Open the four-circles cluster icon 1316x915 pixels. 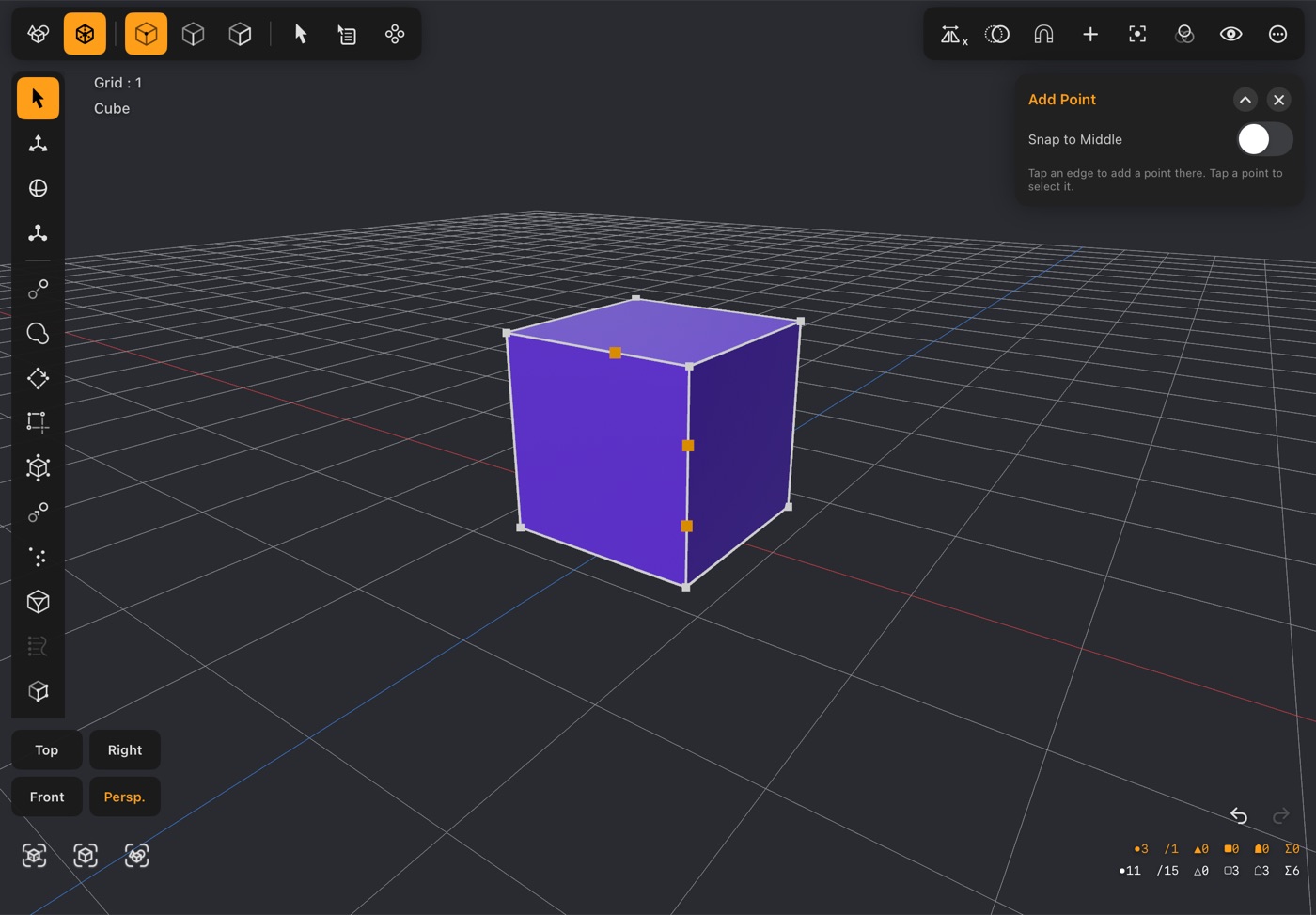395,35
